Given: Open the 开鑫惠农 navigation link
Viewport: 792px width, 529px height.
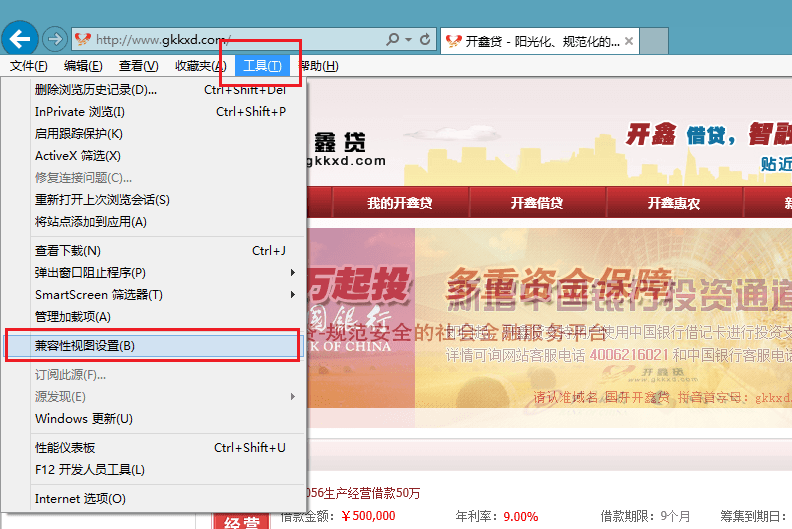Looking at the screenshot, I should click(x=673, y=203).
